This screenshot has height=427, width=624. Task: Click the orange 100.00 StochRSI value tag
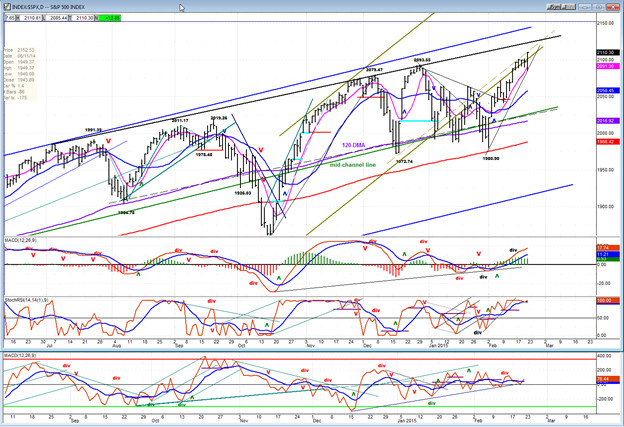[x=608, y=300]
